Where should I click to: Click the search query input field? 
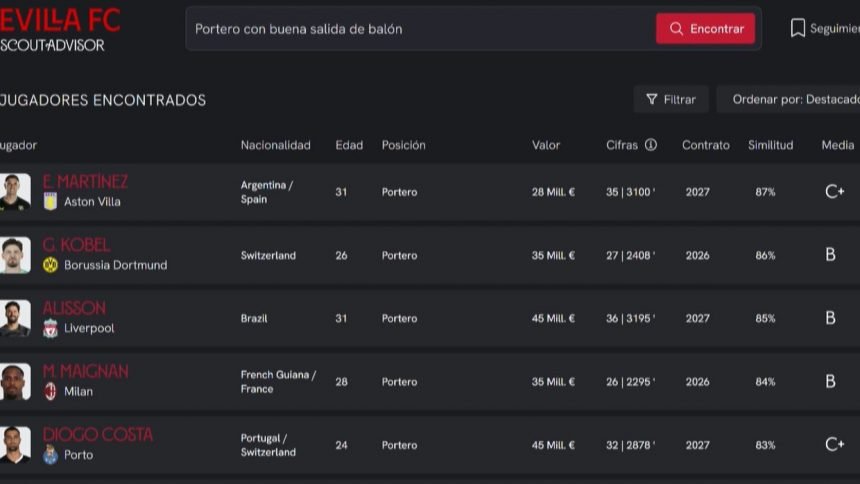pos(420,29)
